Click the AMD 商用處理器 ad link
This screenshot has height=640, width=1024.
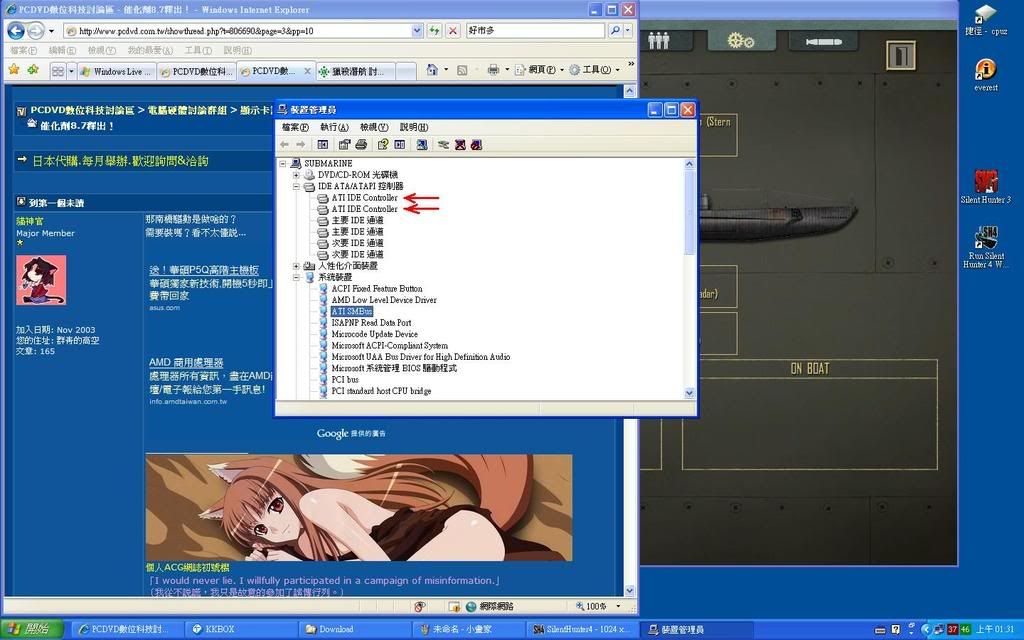tap(186, 362)
